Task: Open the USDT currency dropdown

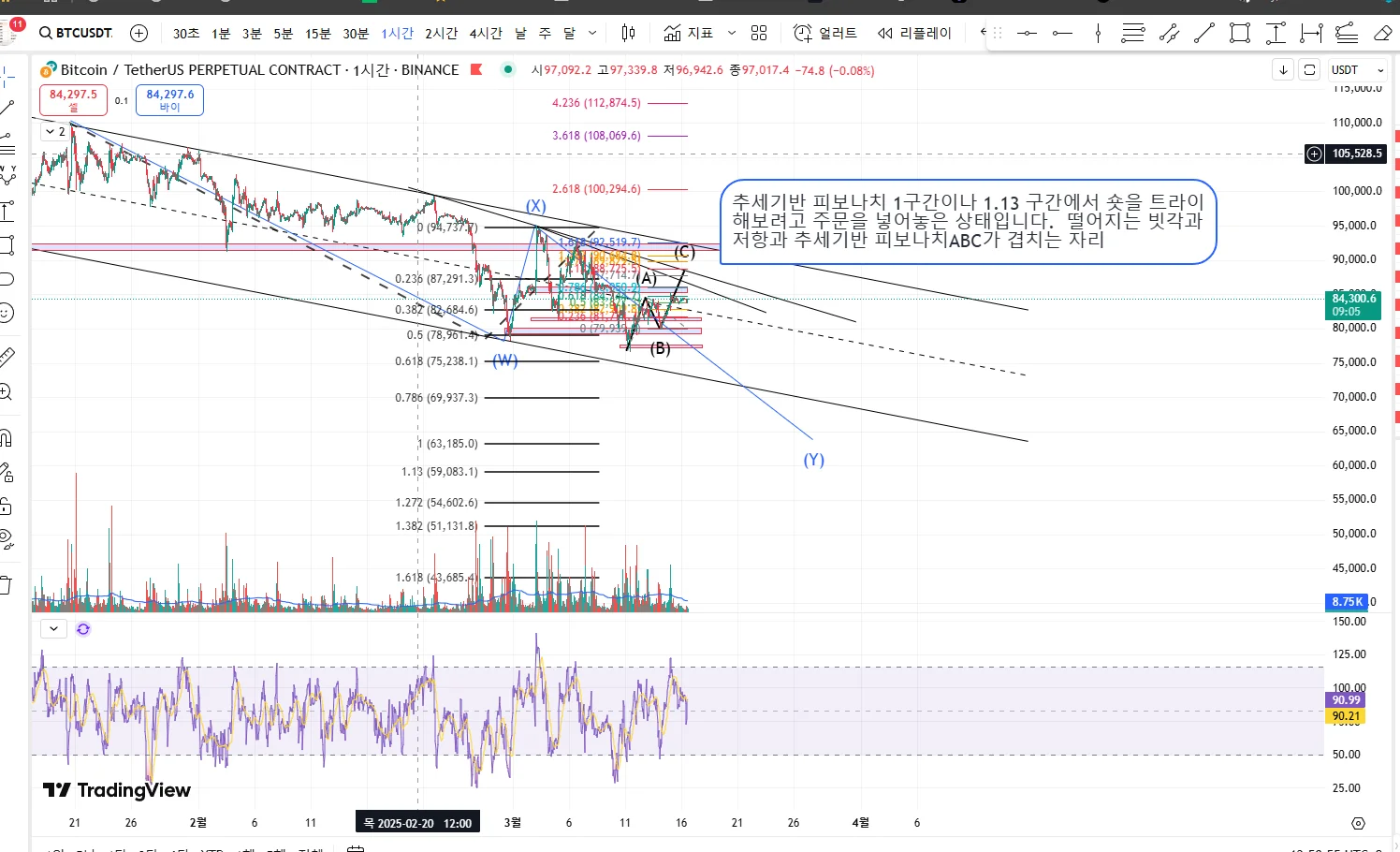Action: tap(1357, 70)
